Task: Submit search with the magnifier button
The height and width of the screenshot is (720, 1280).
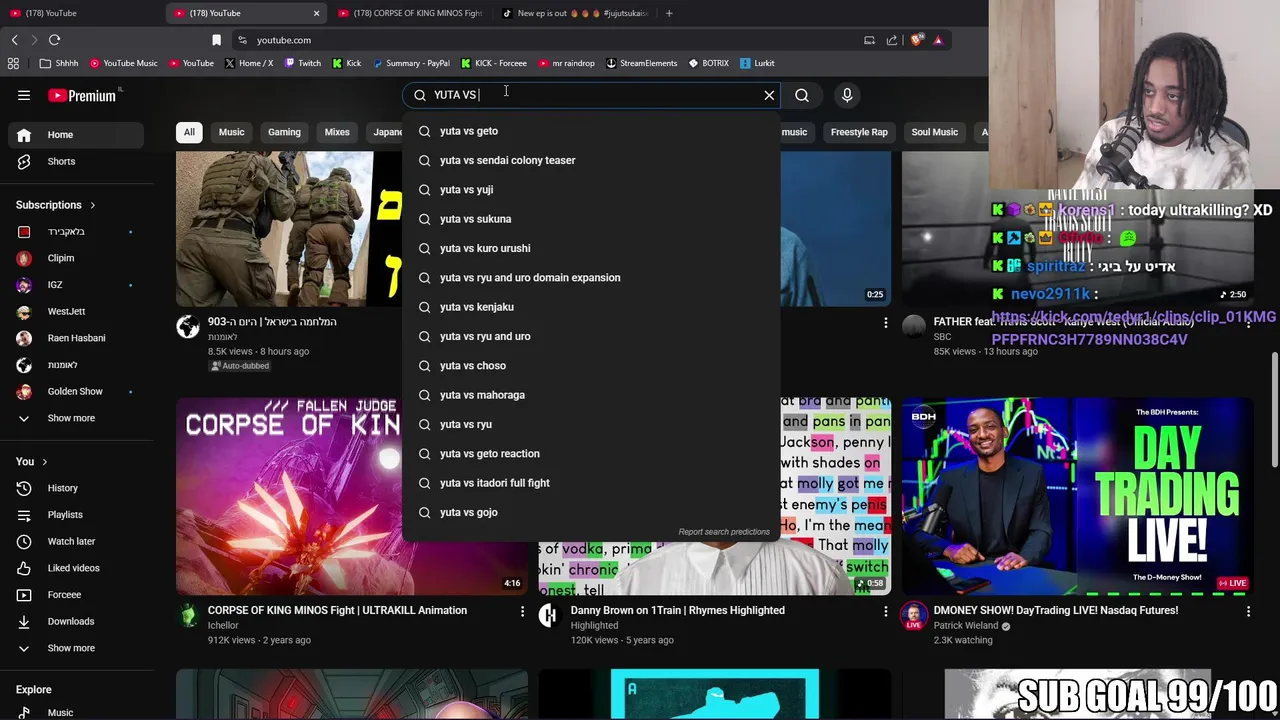Action: click(802, 95)
